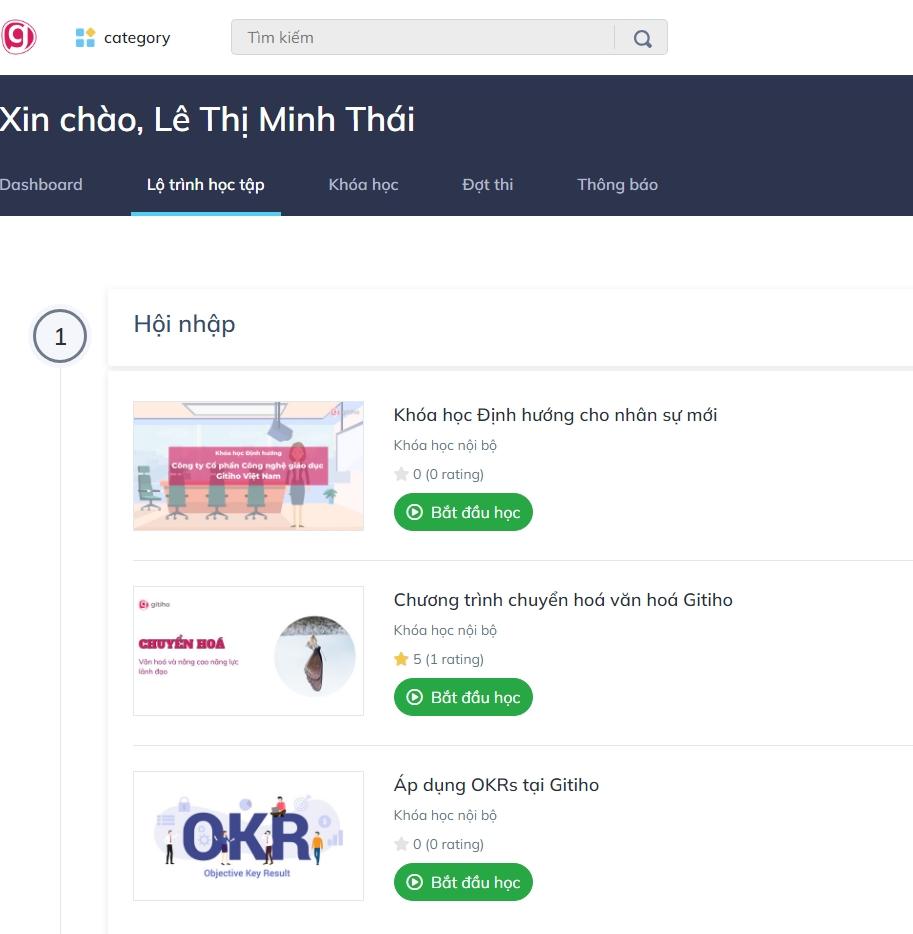Screen dimensions: 913x934
Task: Open Chương trình chuyển hoá văn hoá Gitiho link
Action: coord(563,600)
